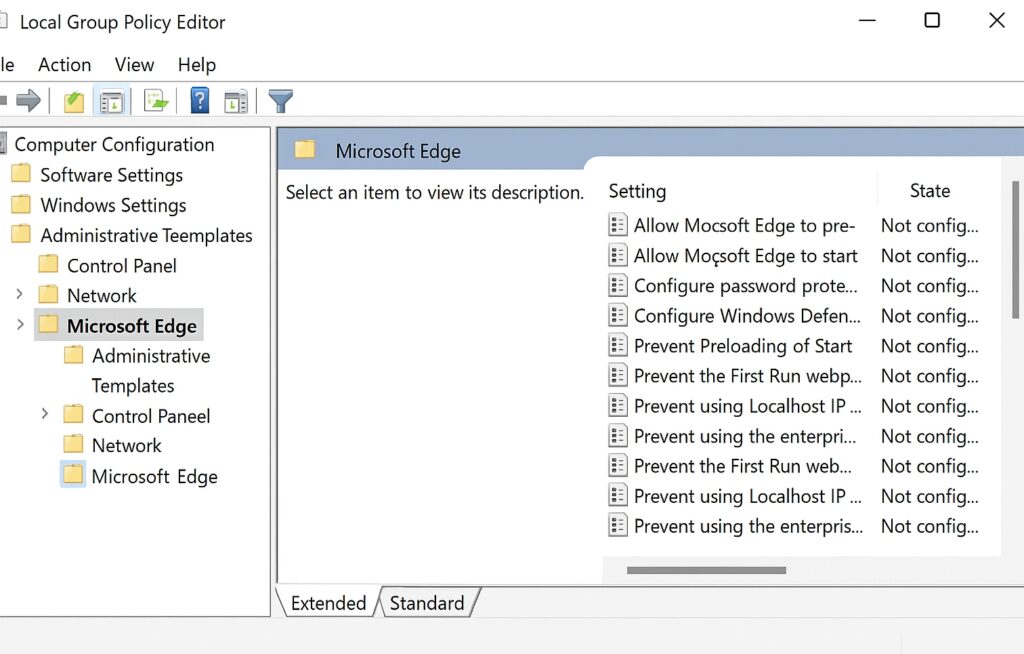Select the Export List toolbar icon
Screen dimensions: 1024x654
click(155, 100)
